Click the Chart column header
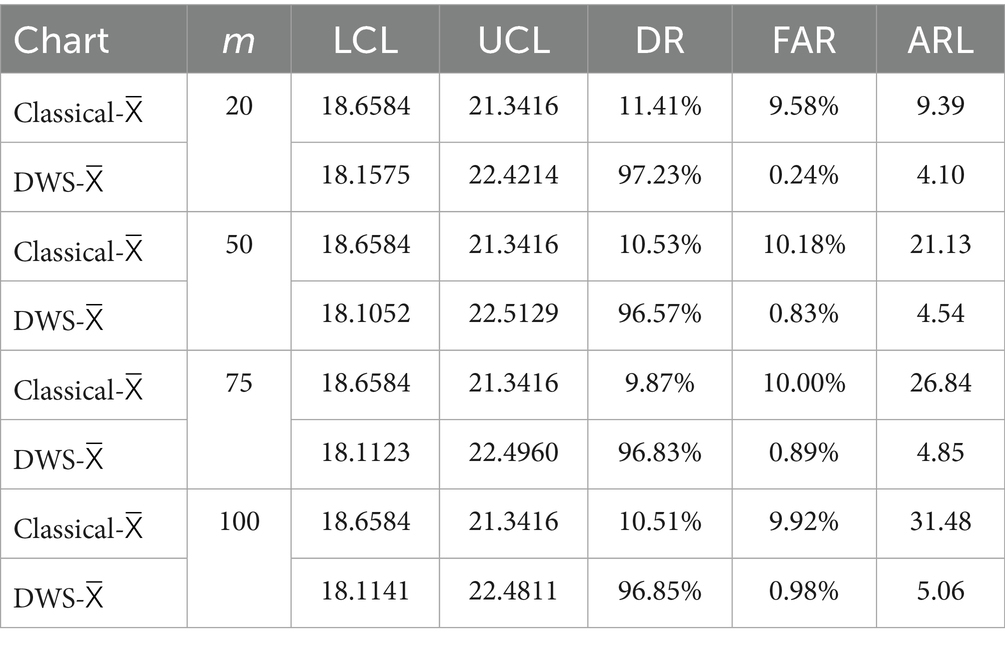The height and width of the screenshot is (646, 1005). coord(62,40)
